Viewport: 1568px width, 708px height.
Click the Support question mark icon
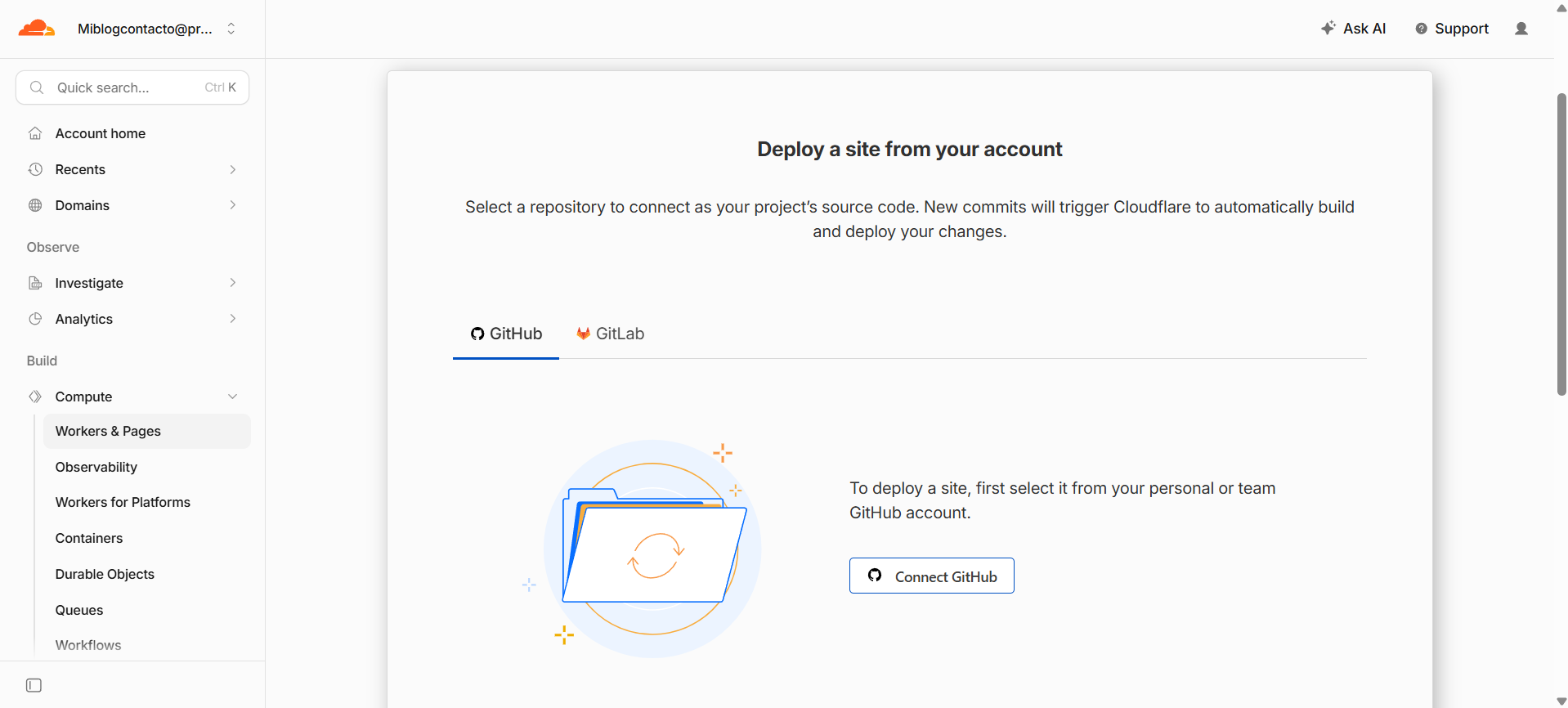[1422, 29]
